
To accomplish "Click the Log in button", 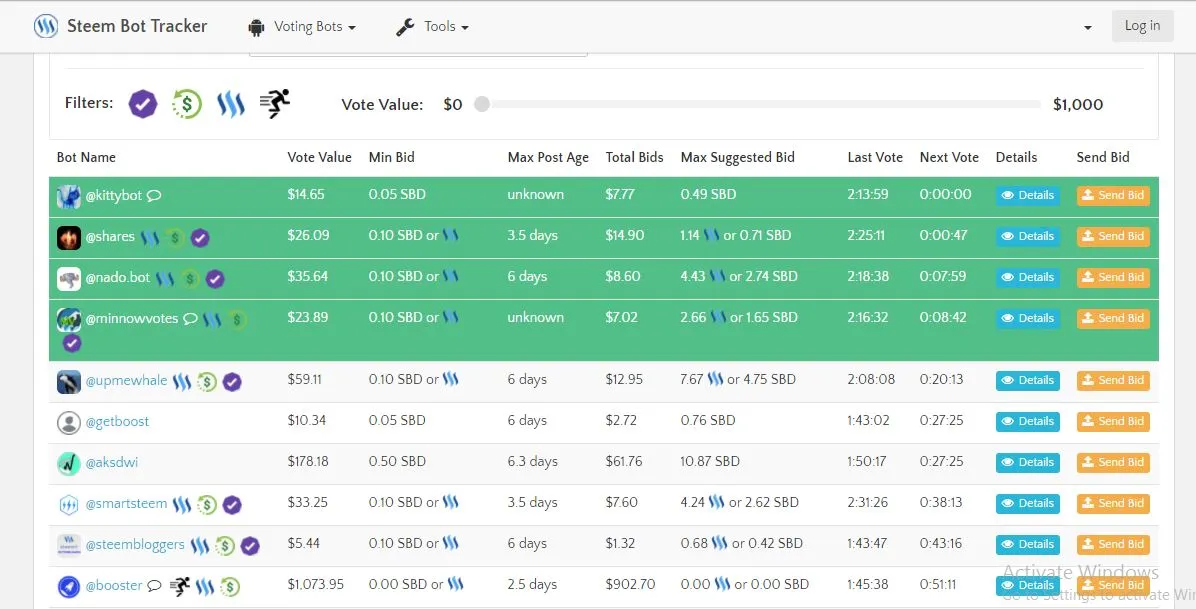I will click(x=1142, y=26).
